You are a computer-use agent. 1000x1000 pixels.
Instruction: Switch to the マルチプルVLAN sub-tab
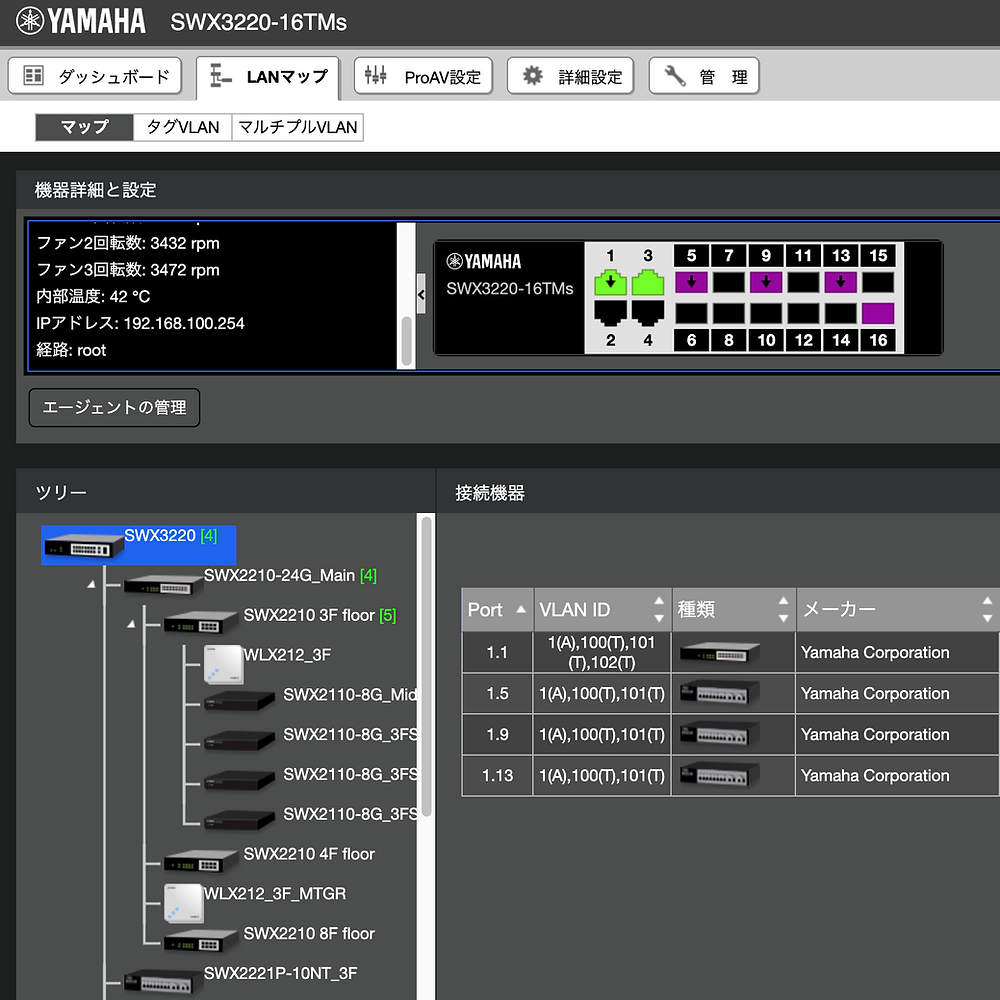coord(297,127)
